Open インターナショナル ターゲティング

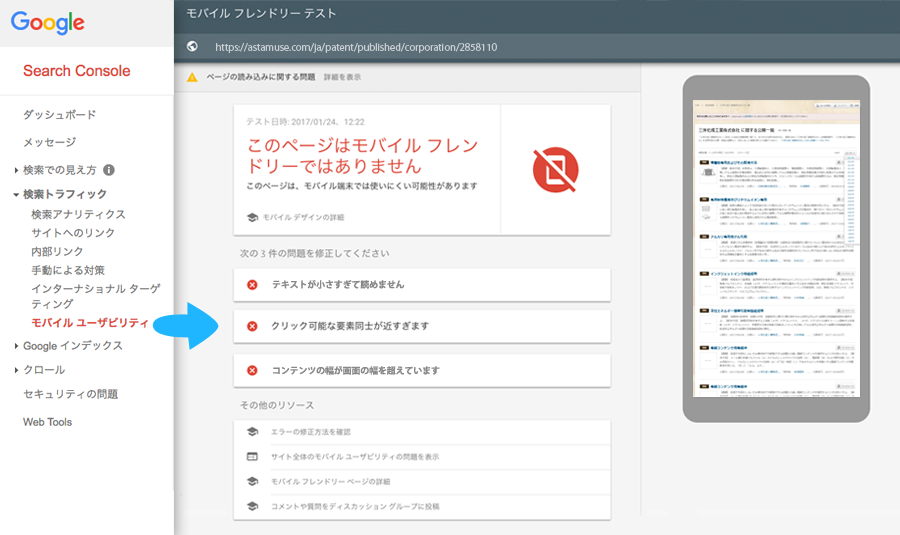(x=96, y=296)
